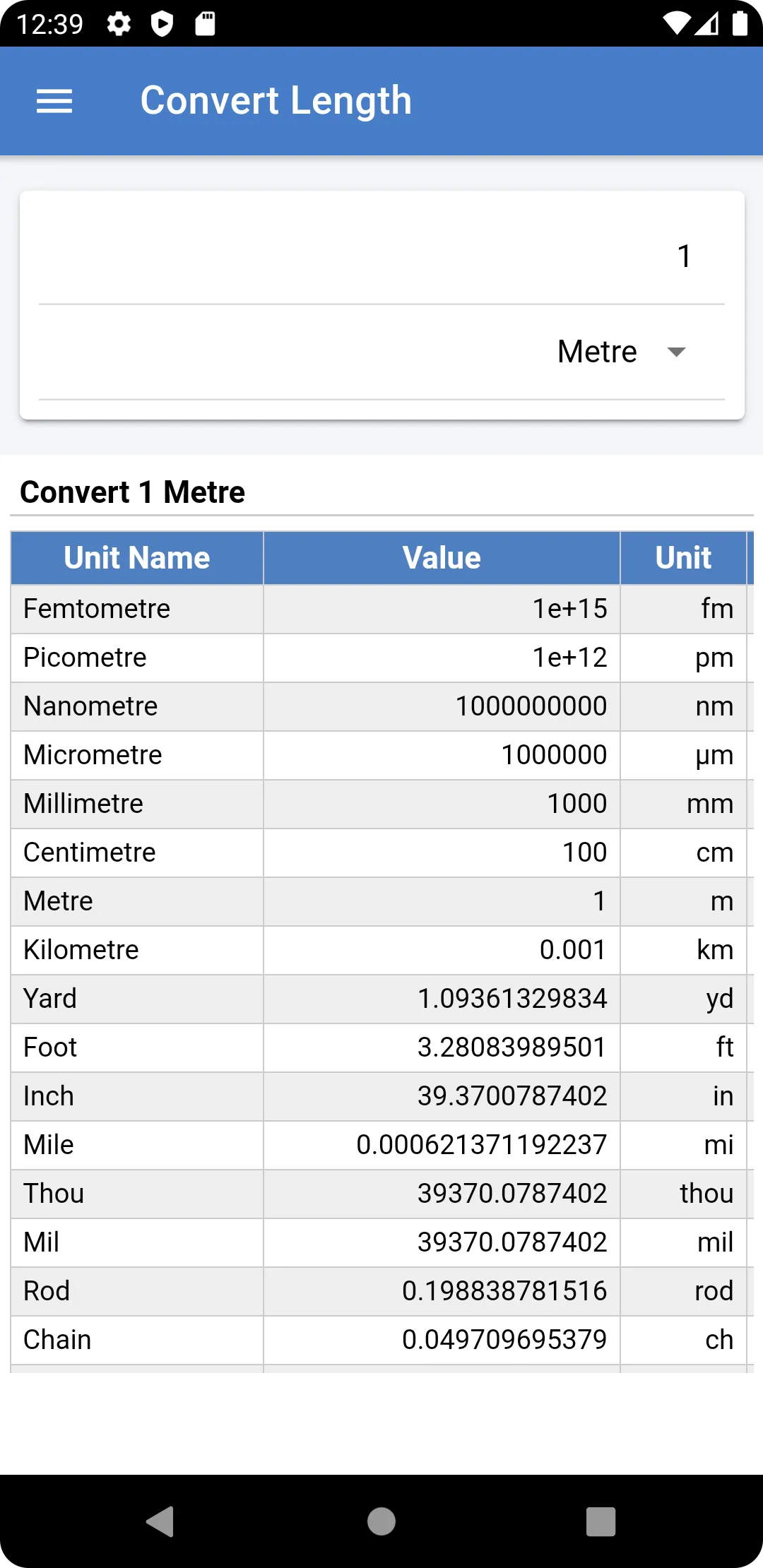
Task: Tap the settings gear status icon
Action: (119, 24)
